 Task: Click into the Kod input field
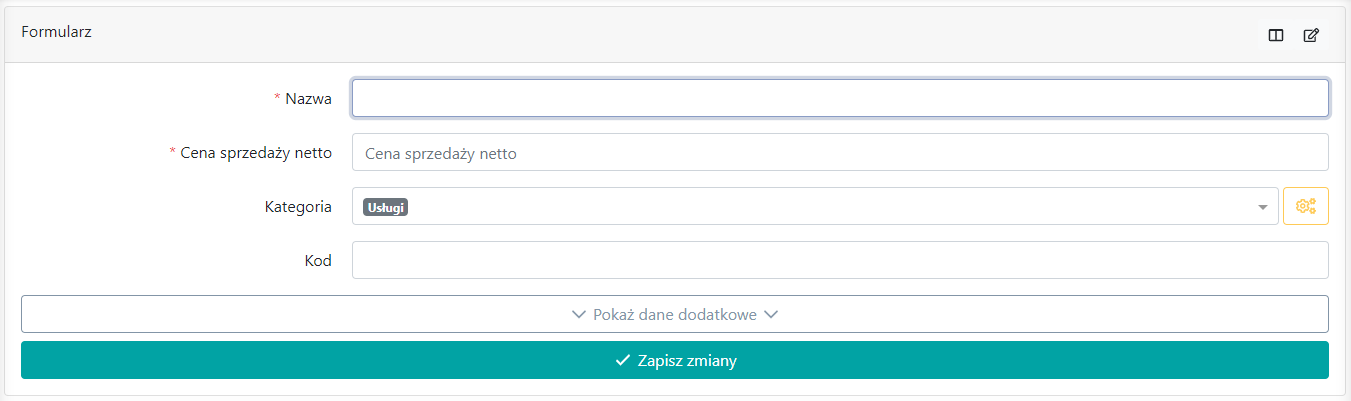(x=840, y=260)
